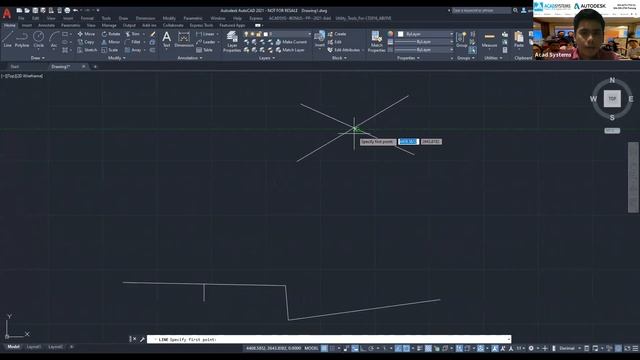
Task: Click Match Layer button
Action: 290,50
